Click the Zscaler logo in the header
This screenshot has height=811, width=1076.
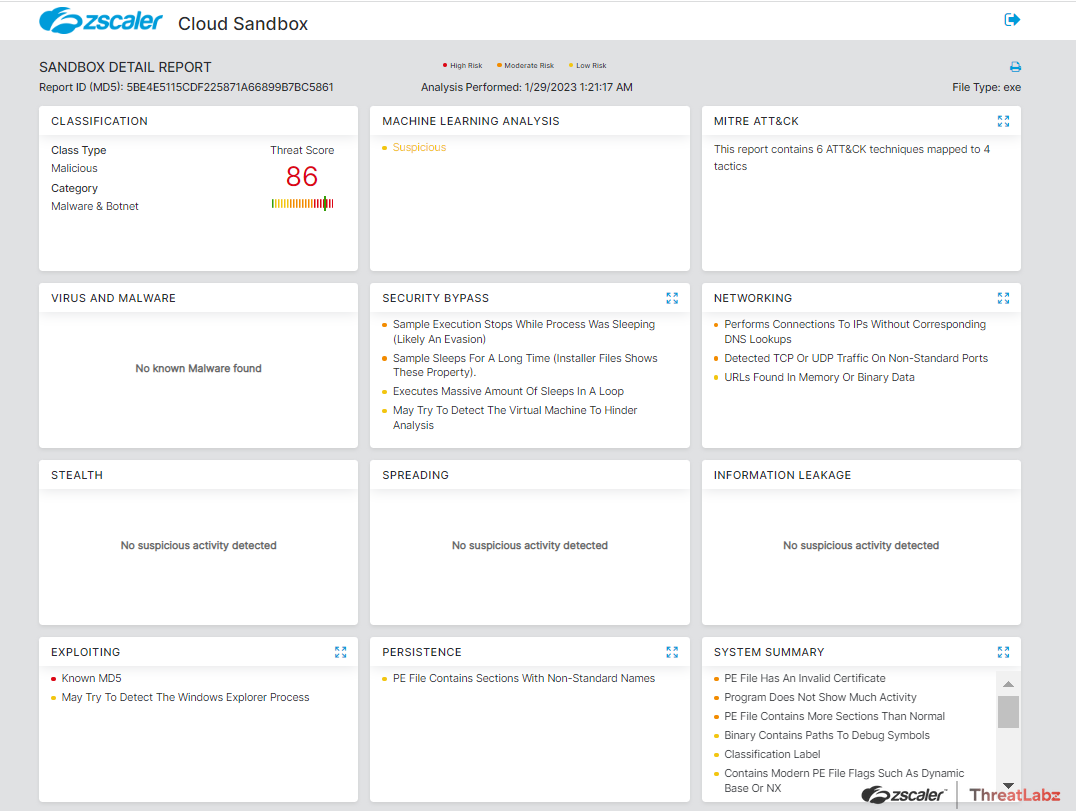tap(100, 20)
